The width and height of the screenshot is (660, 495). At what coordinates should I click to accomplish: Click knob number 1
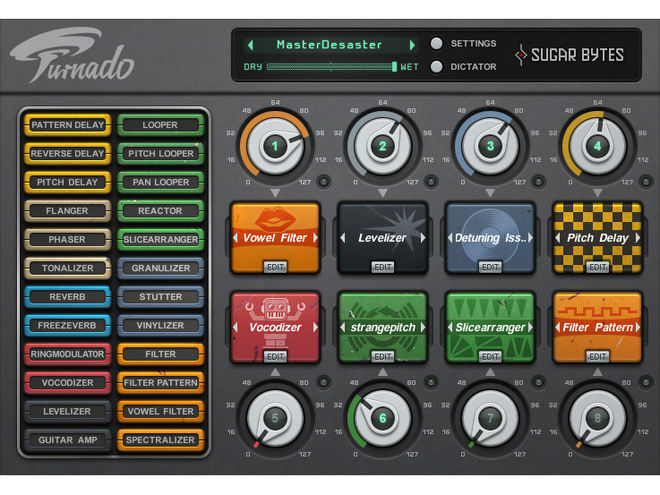click(275, 146)
